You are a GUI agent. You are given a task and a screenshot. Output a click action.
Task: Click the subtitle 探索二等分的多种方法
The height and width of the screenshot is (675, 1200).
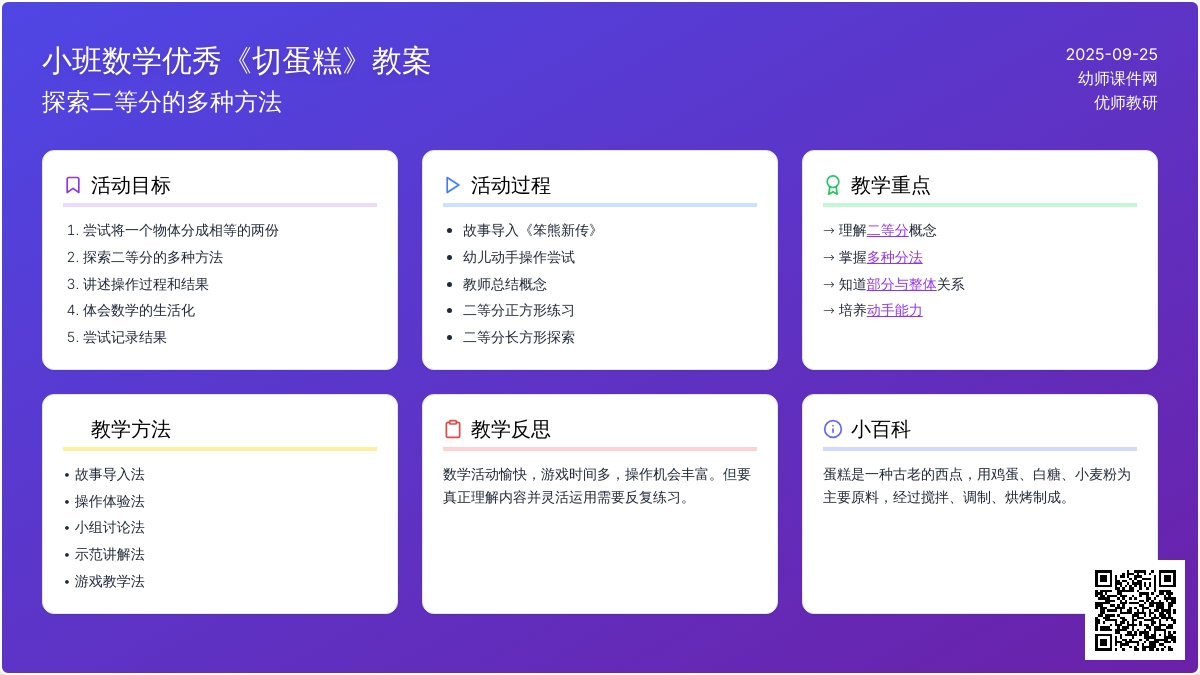coord(162,102)
